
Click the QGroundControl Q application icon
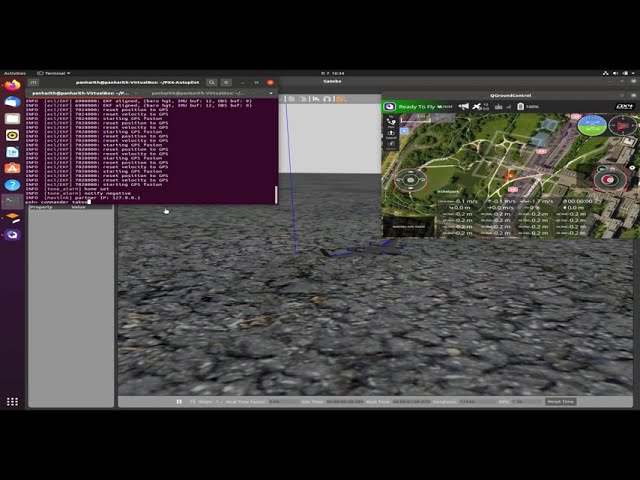pos(390,107)
